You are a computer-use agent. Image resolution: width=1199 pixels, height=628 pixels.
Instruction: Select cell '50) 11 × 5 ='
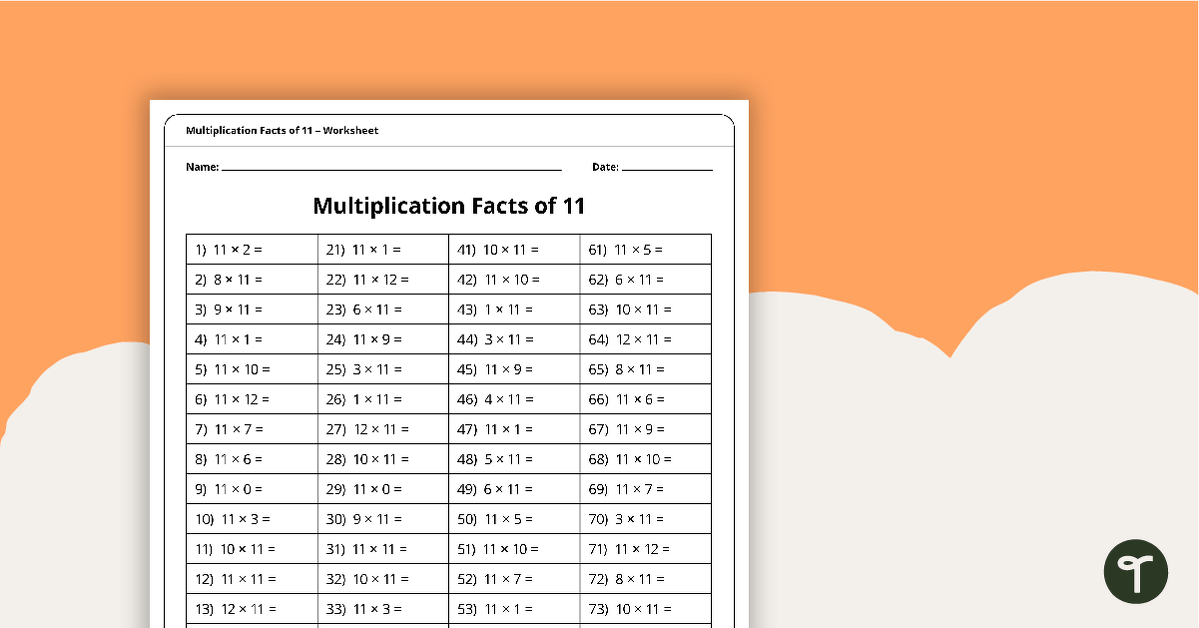click(x=515, y=519)
